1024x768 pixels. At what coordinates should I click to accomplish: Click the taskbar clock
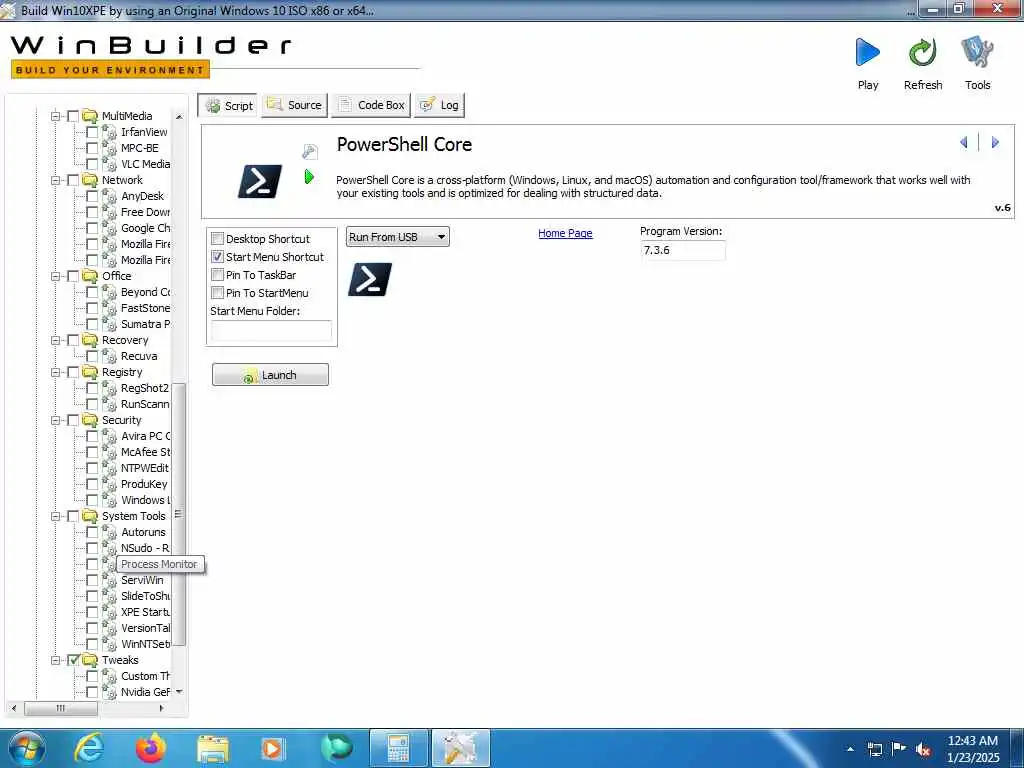972,749
